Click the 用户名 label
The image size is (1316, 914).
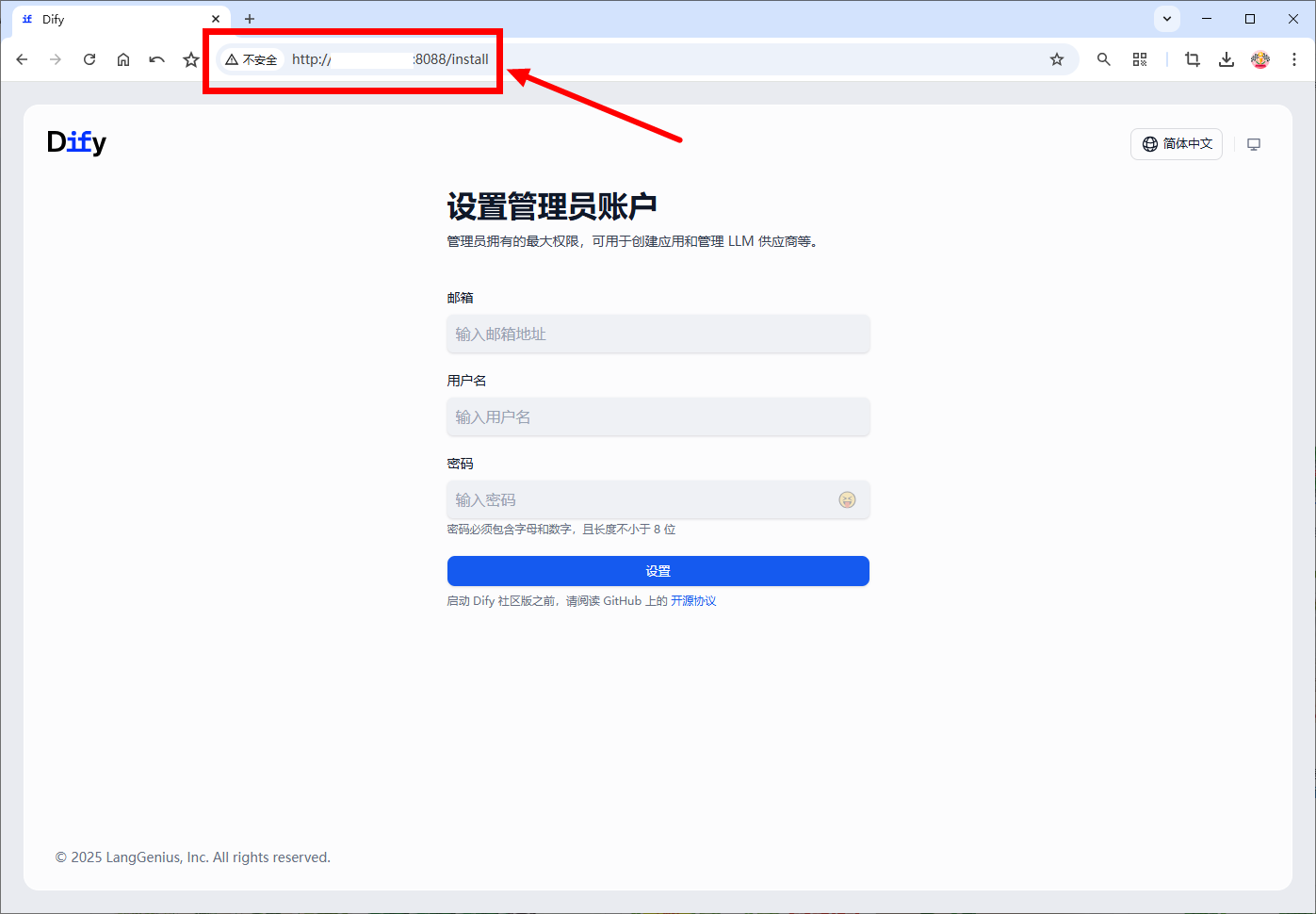coord(467,381)
